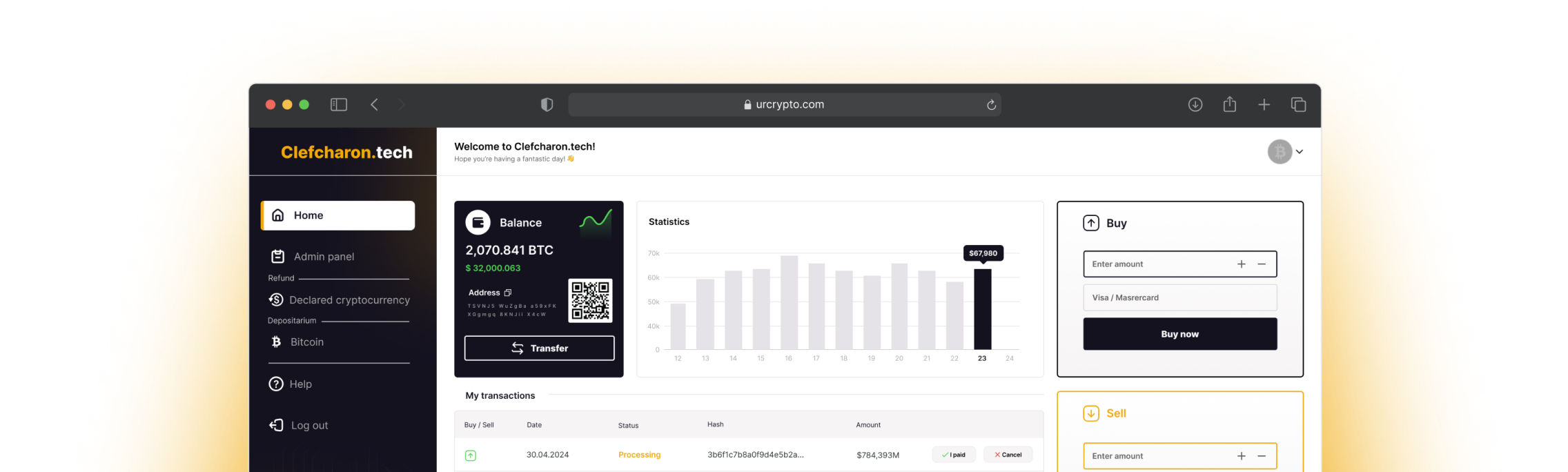
Task: Click the Sell down-arrow icon
Action: tap(1091, 413)
